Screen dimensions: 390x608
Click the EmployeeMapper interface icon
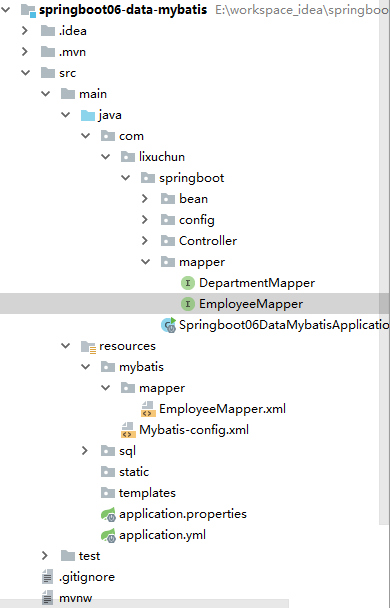tap(188, 304)
